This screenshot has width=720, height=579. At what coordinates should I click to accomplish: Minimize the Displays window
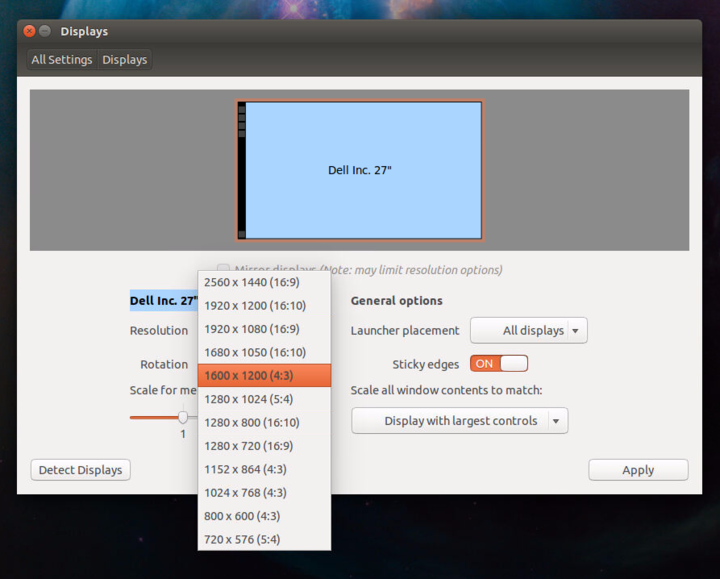45,32
